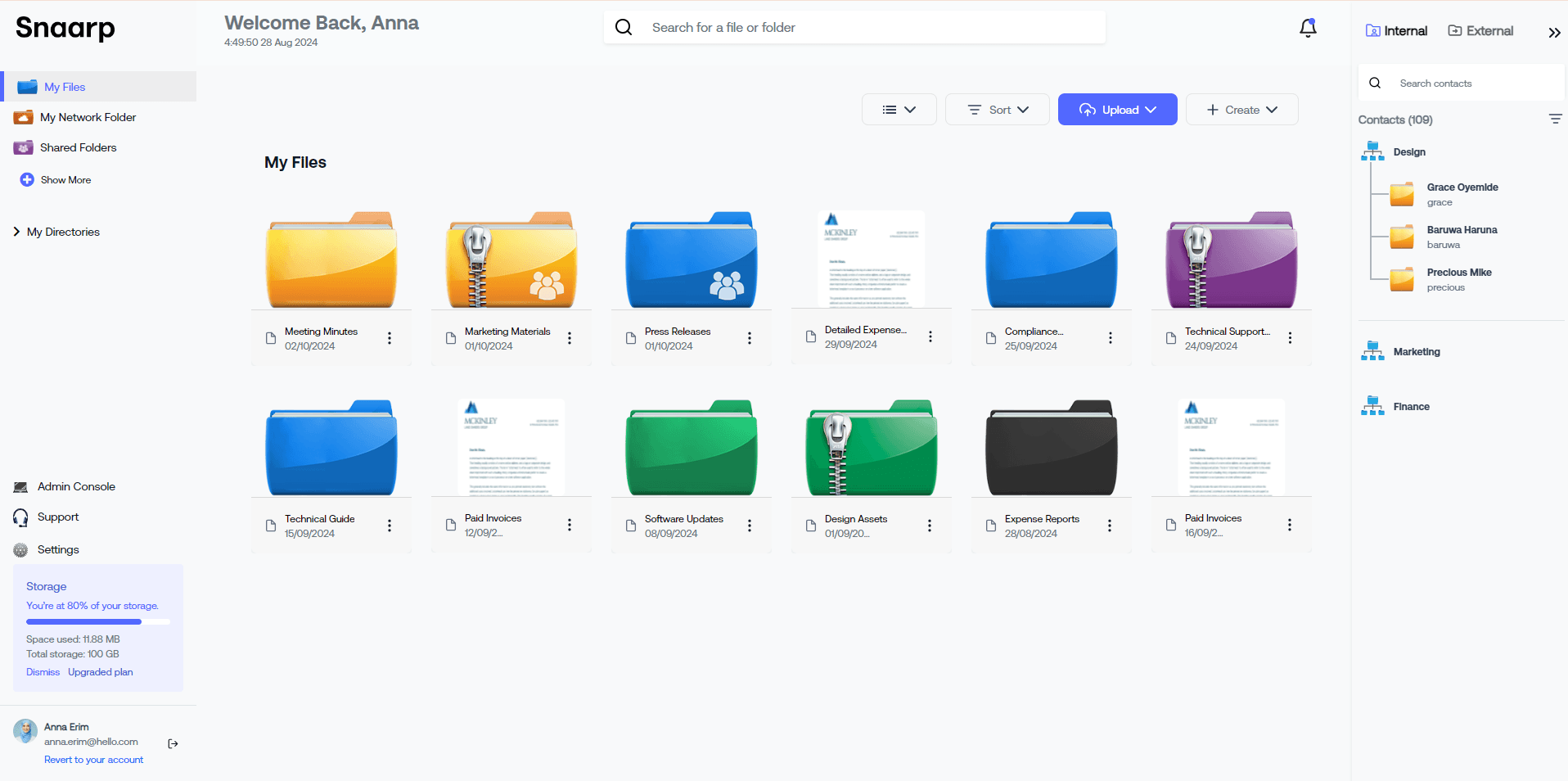The height and width of the screenshot is (781, 1568).
Task: Open the Paid Invoices 16/09 document thumbnail
Action: point(1232,447)
